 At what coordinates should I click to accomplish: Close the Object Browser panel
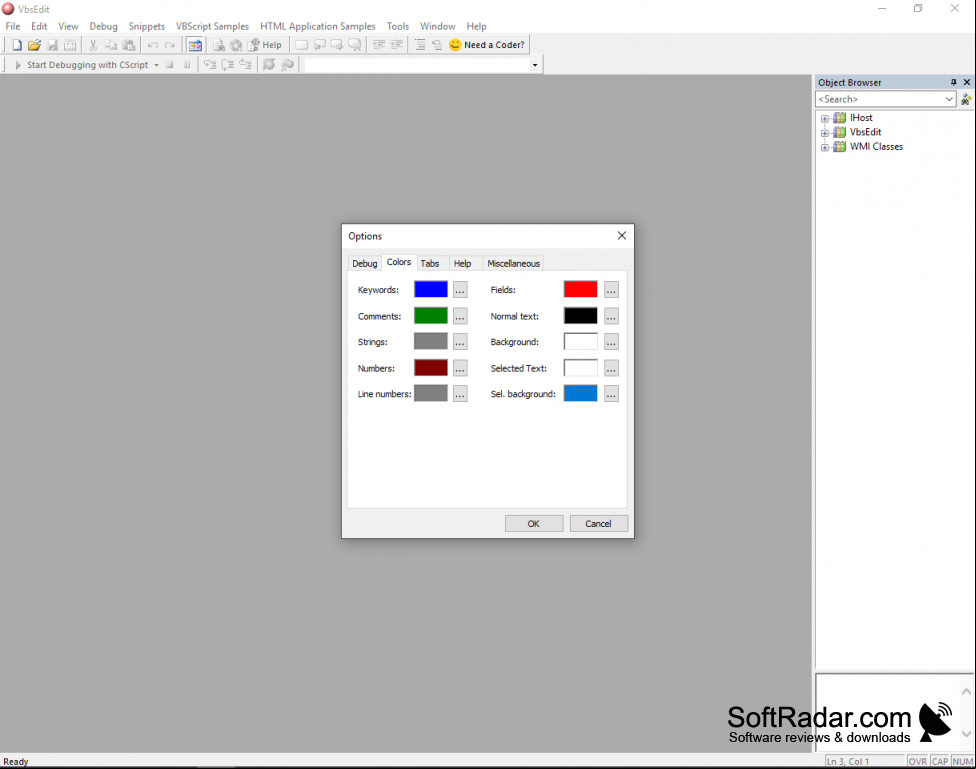click(967, 82)
